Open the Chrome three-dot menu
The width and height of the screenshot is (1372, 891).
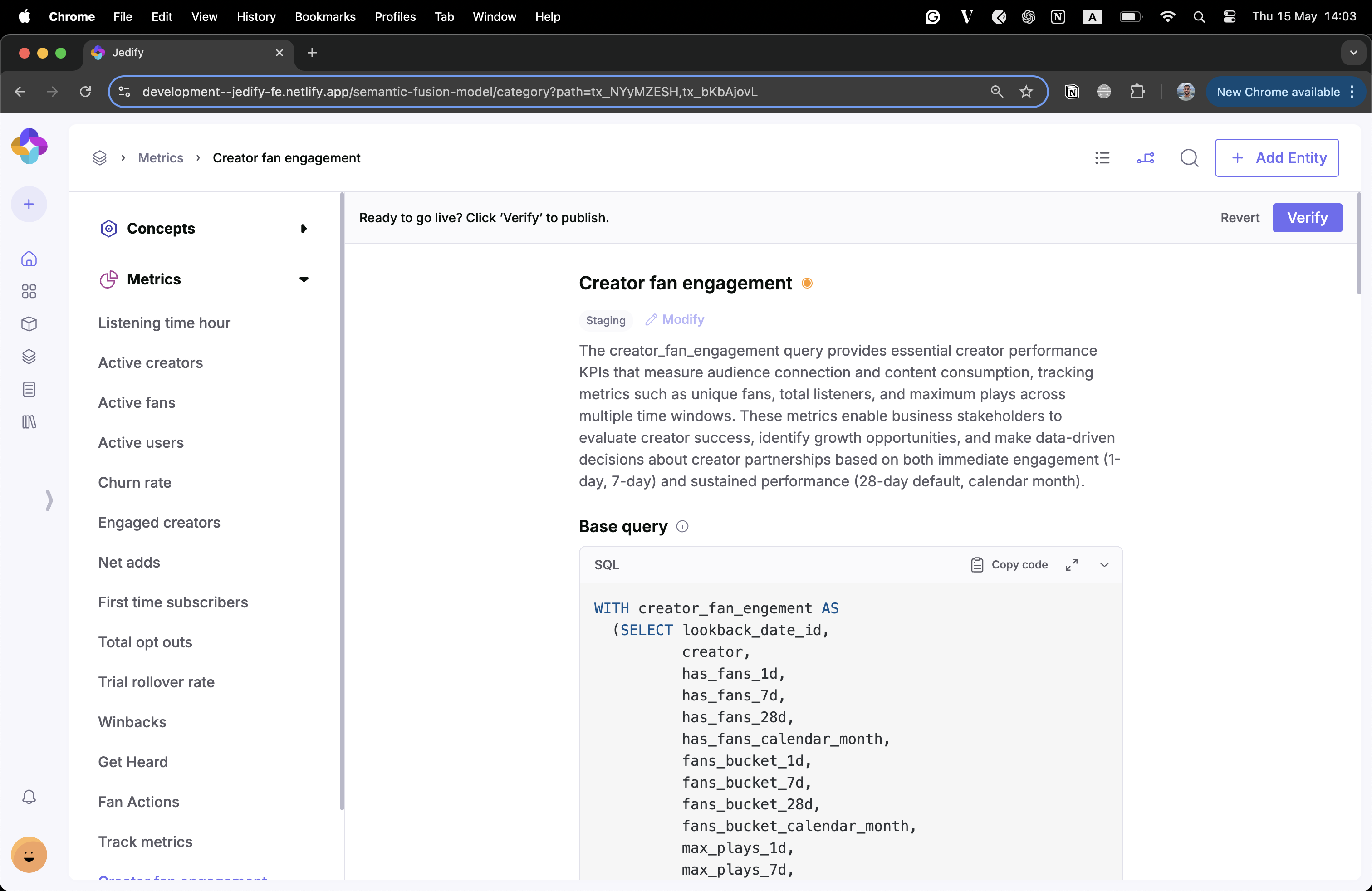(1352, 92)
